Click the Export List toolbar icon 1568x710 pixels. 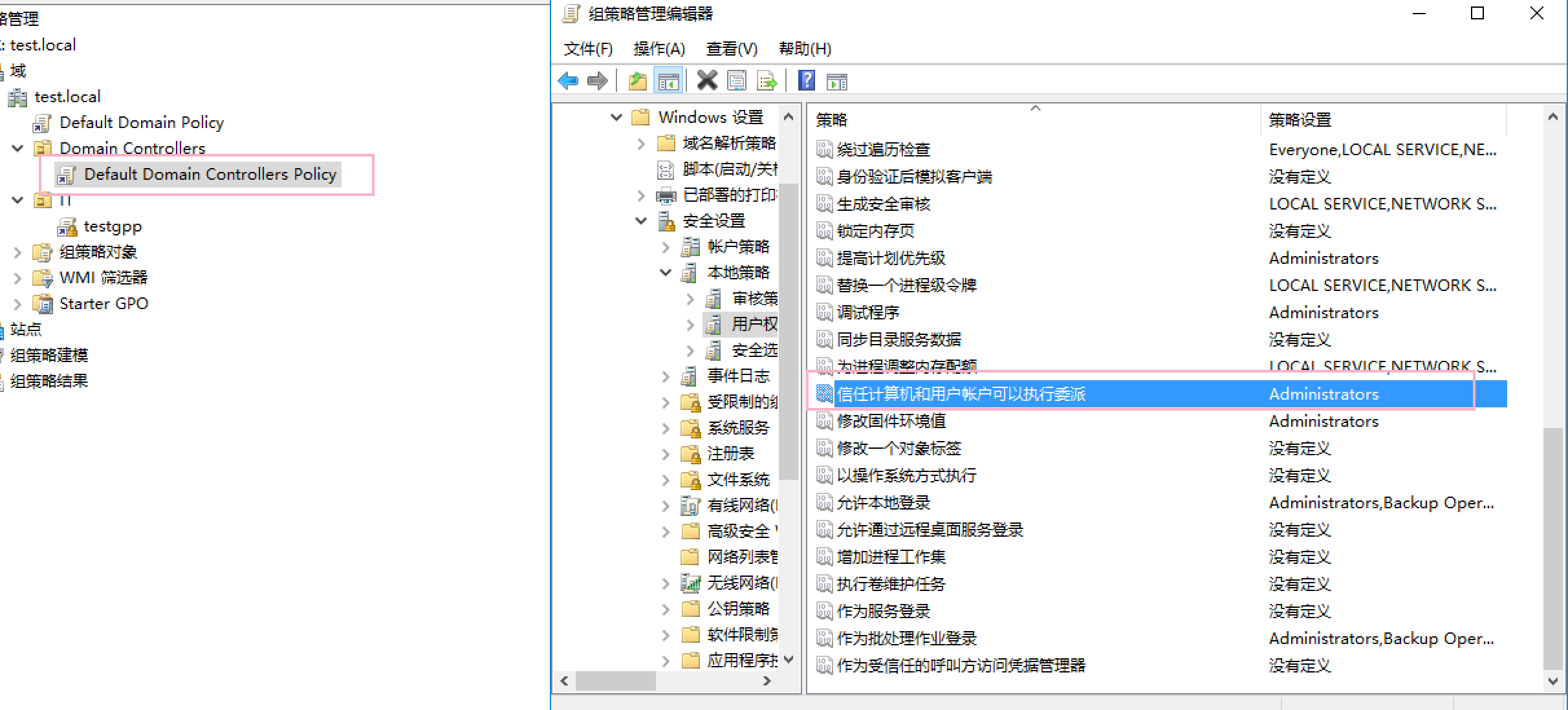pyautogui.click(x=767, y=81)
